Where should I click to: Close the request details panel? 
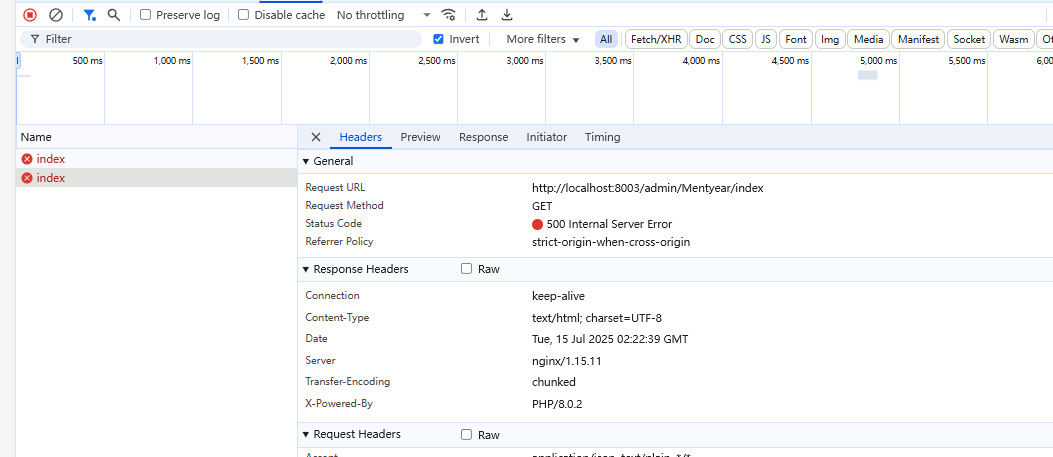click(x=316, y=137)
